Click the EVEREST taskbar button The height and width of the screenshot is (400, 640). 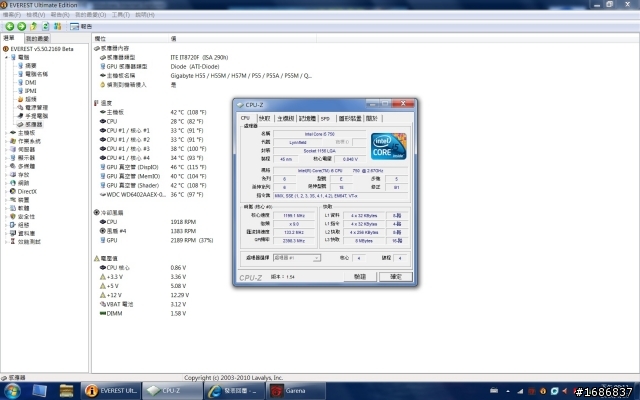click(x=111, y=391)
